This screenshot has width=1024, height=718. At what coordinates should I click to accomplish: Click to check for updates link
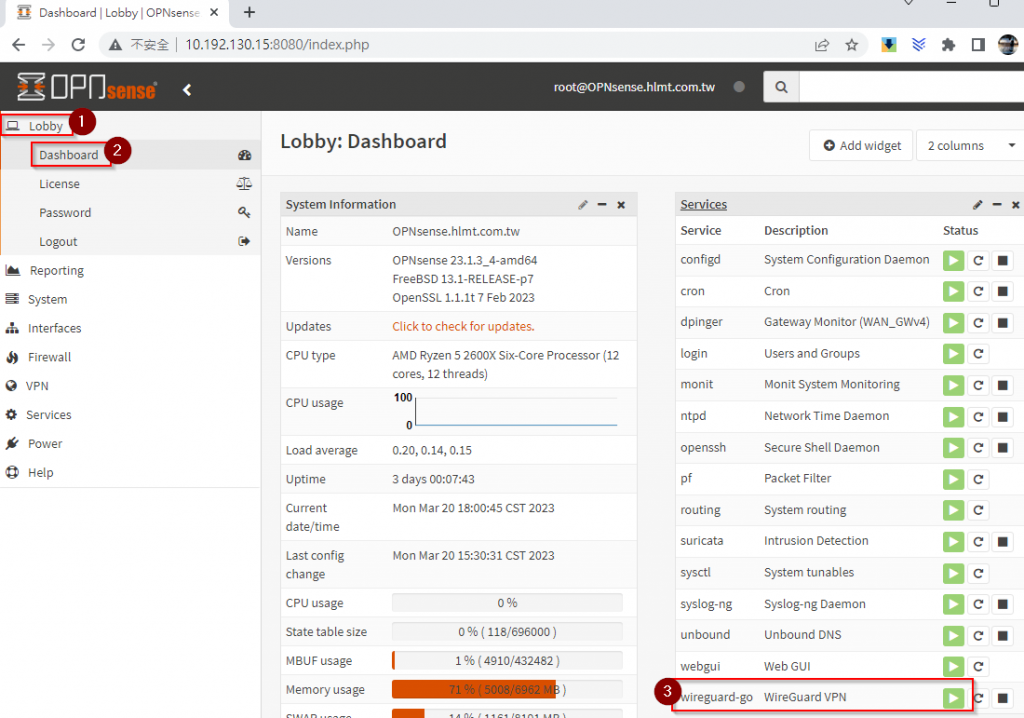pos(463,326)
